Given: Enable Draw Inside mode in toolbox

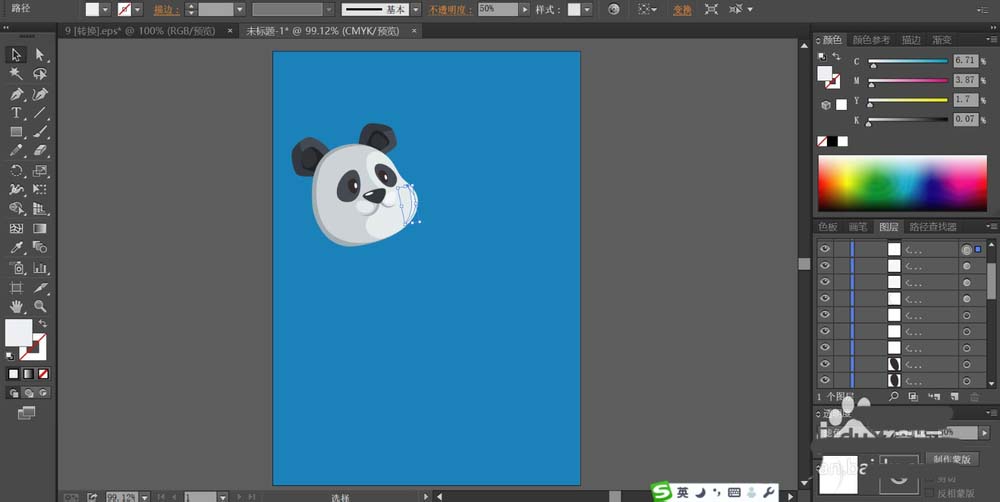Looking at the screenshot, I should (43, 393).
